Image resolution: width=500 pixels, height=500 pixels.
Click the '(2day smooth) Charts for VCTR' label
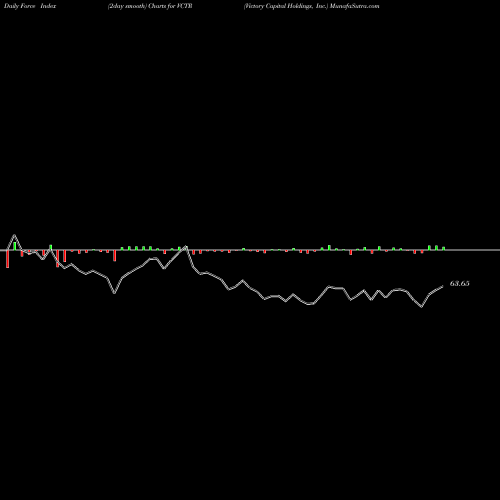pyautogui.click(x=150, y=6)
